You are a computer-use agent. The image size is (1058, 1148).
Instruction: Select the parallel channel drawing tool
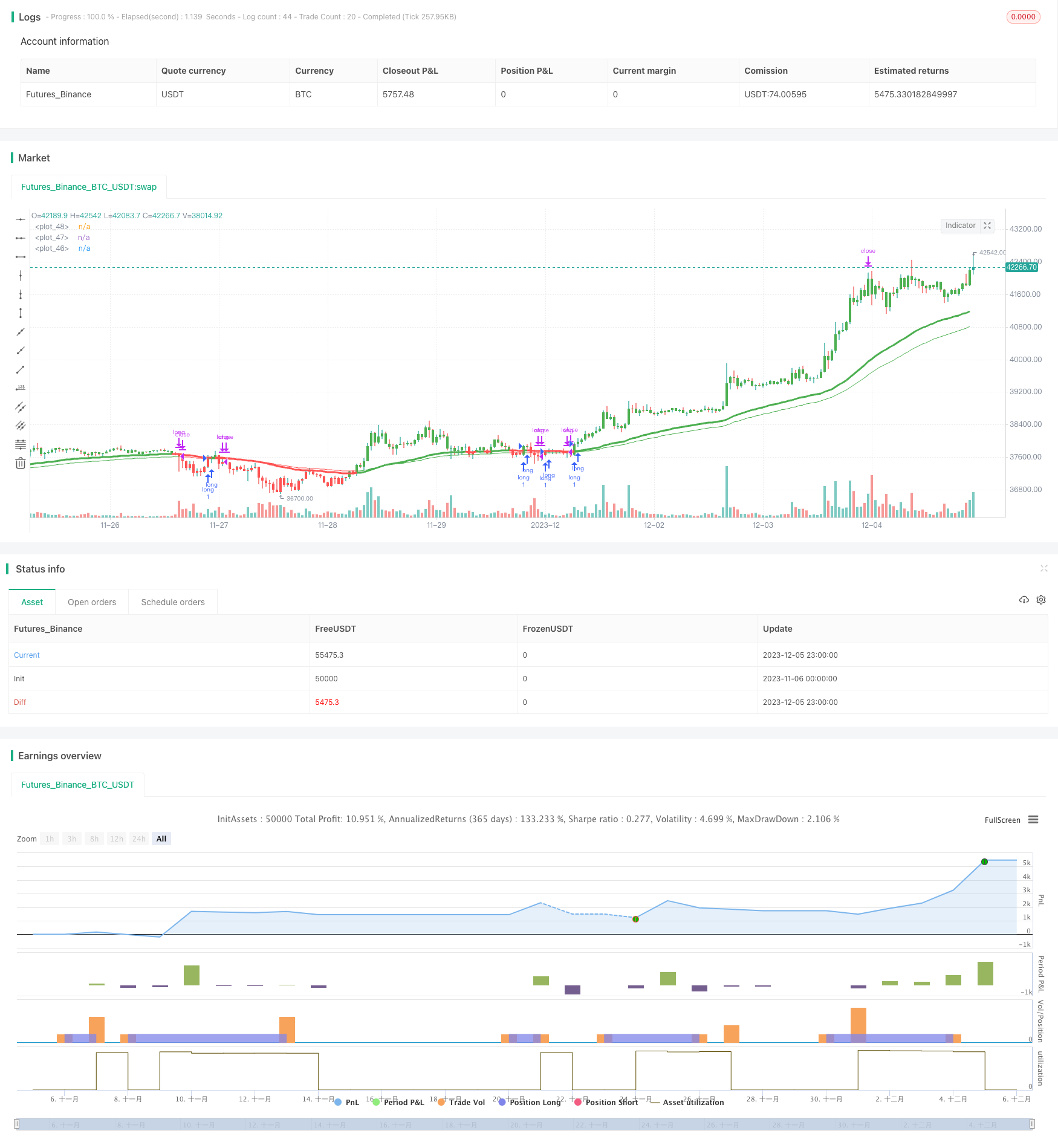(21, 407)
